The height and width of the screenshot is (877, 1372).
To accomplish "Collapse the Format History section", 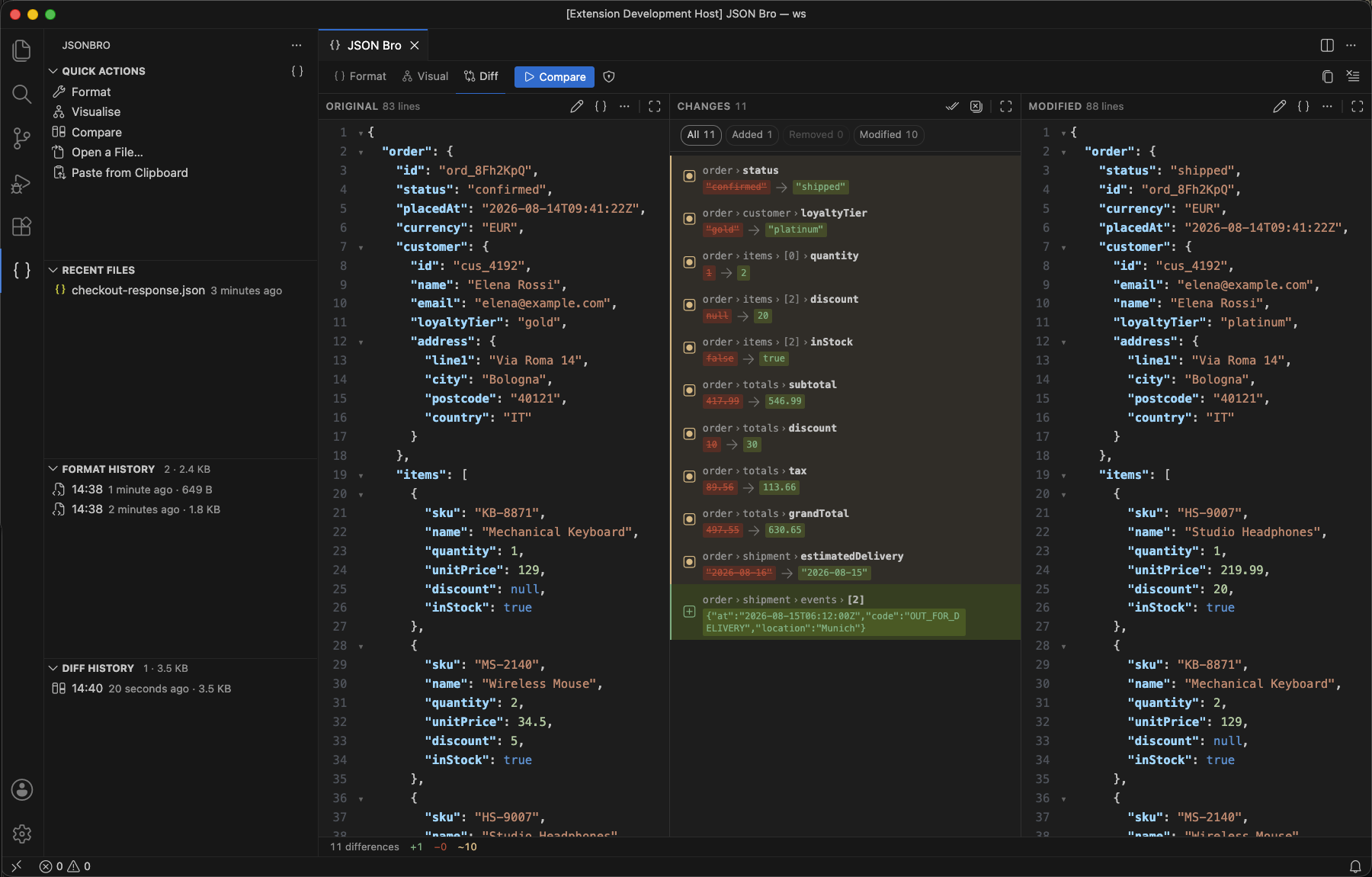I will pyautogui.click(x=53, y=469).
